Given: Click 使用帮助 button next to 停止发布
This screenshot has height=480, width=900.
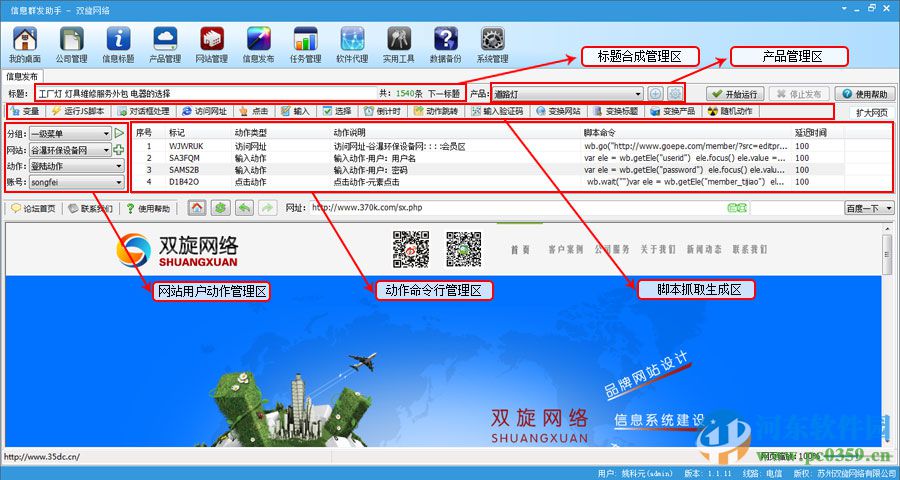Looking at the screenshot, I should (x=865, y=94).
